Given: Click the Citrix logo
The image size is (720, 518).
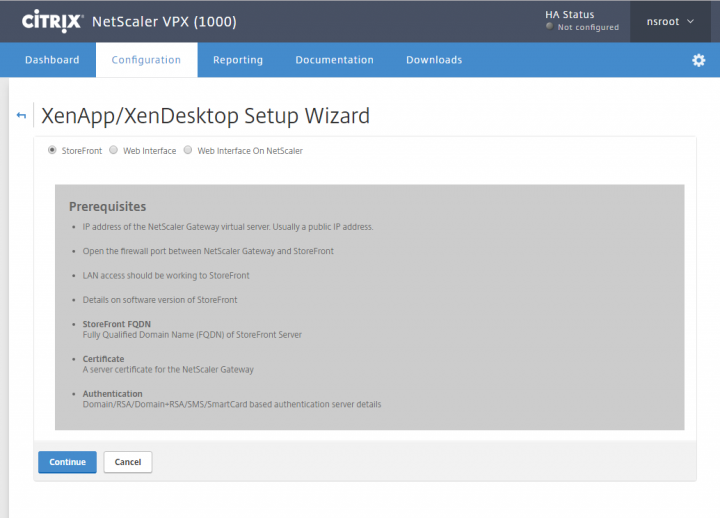Looking at the screenshot, I should (x=51, y=21).
